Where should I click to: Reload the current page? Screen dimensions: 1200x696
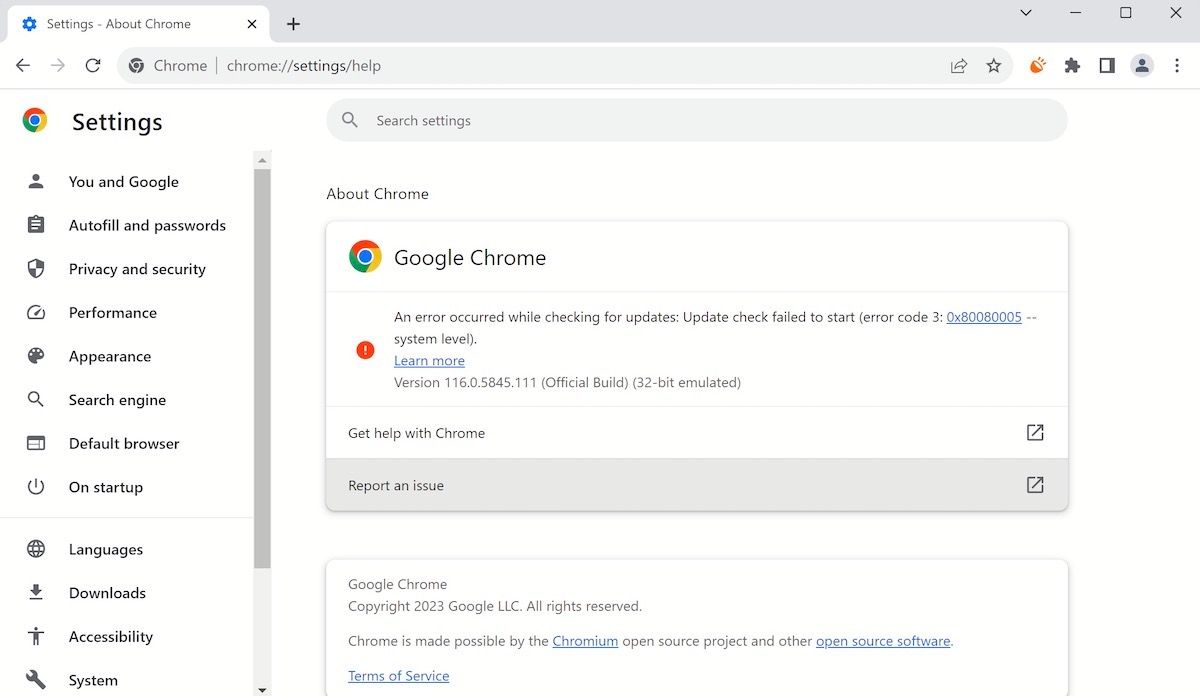pyautogui.click(x=93, y=65)
